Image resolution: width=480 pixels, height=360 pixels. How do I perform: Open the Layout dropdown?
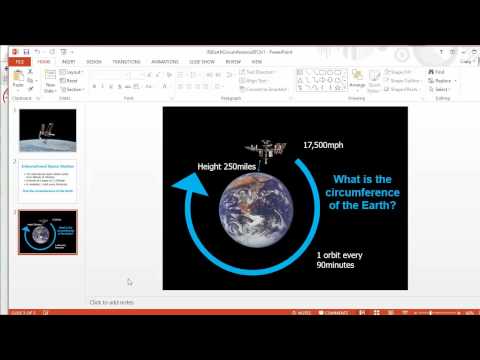click(x=72, y=72)
